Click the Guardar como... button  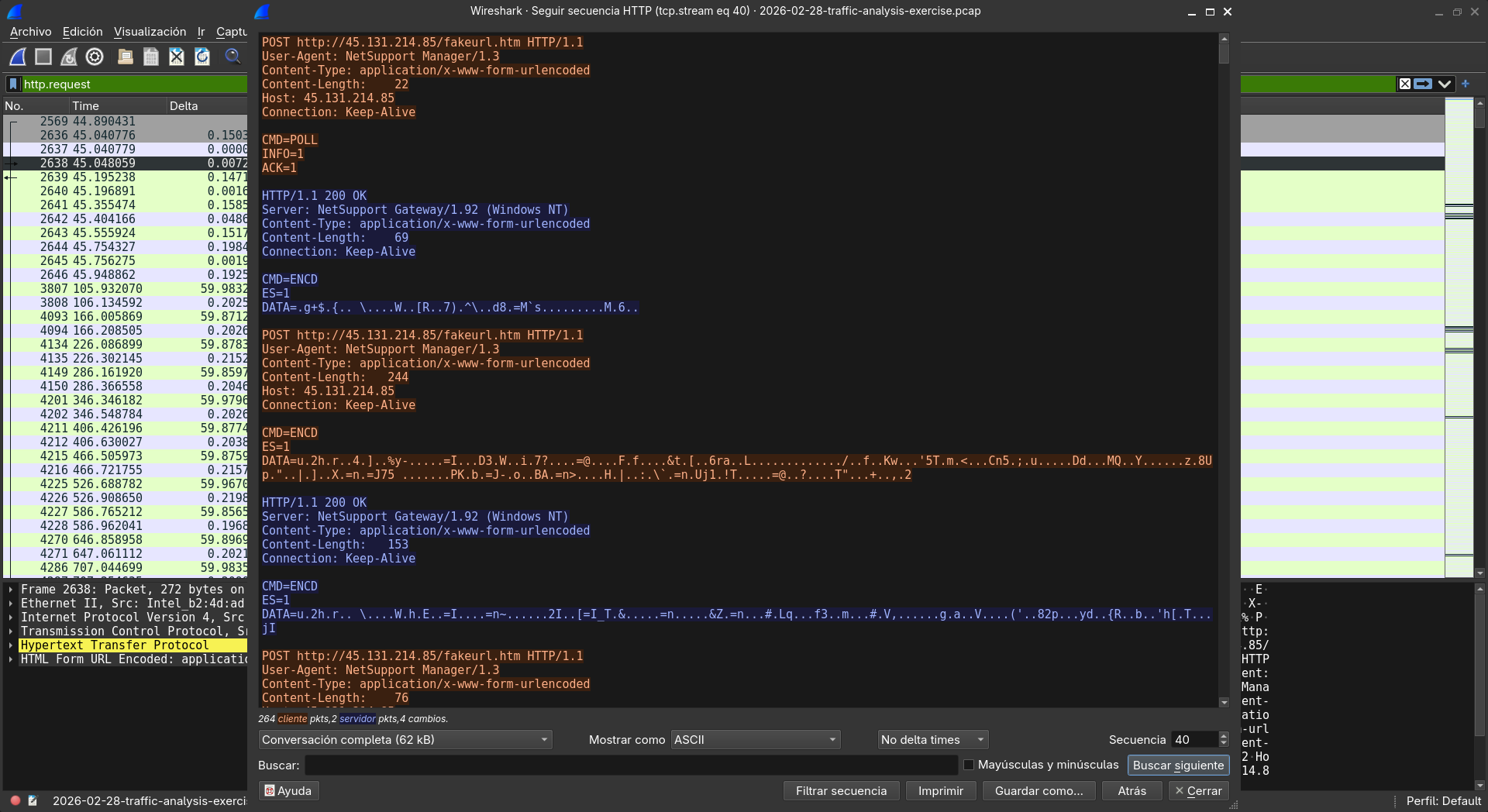point(1038,791)
